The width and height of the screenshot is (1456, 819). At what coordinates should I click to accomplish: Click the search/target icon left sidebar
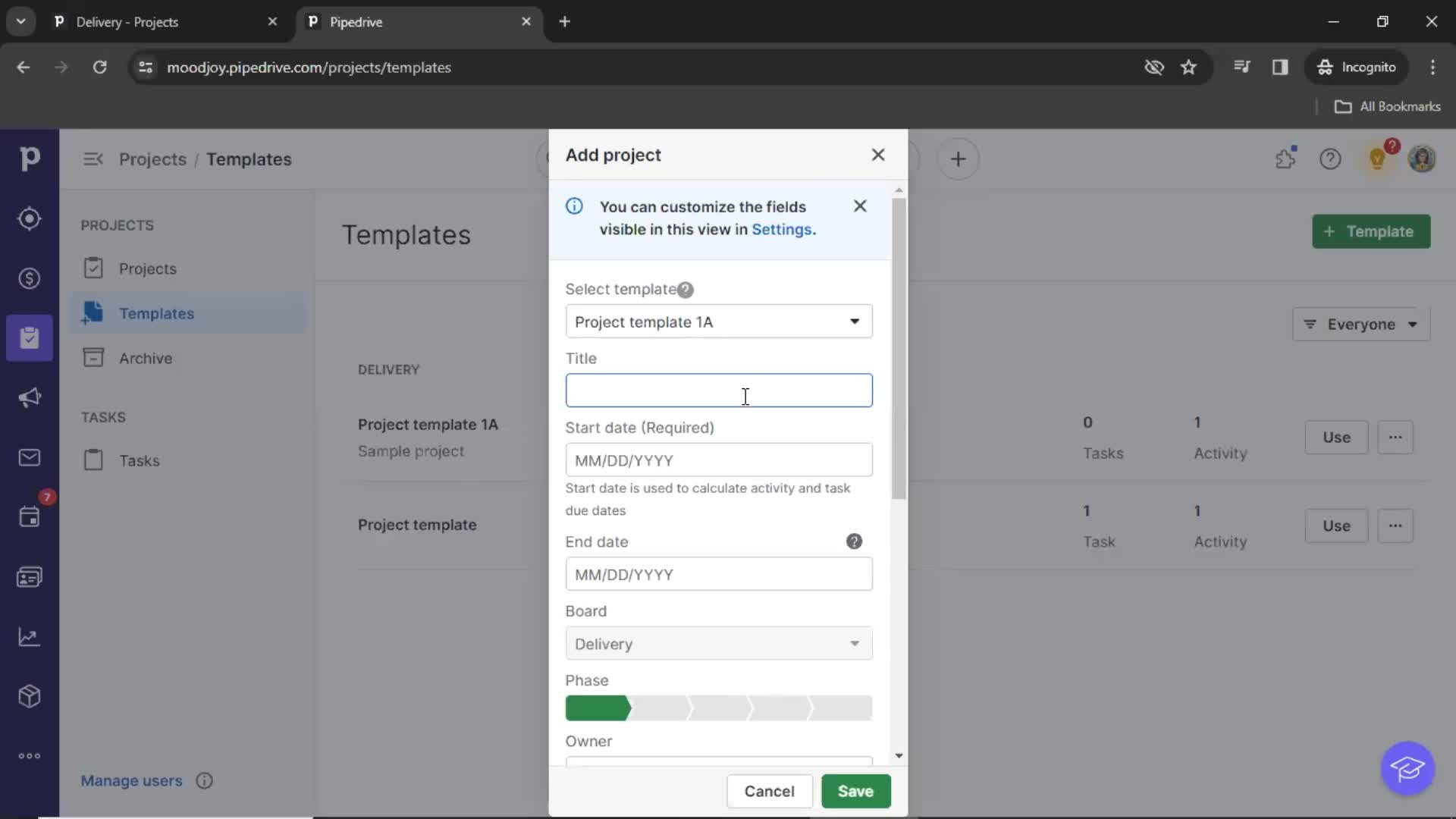[29, 218]
